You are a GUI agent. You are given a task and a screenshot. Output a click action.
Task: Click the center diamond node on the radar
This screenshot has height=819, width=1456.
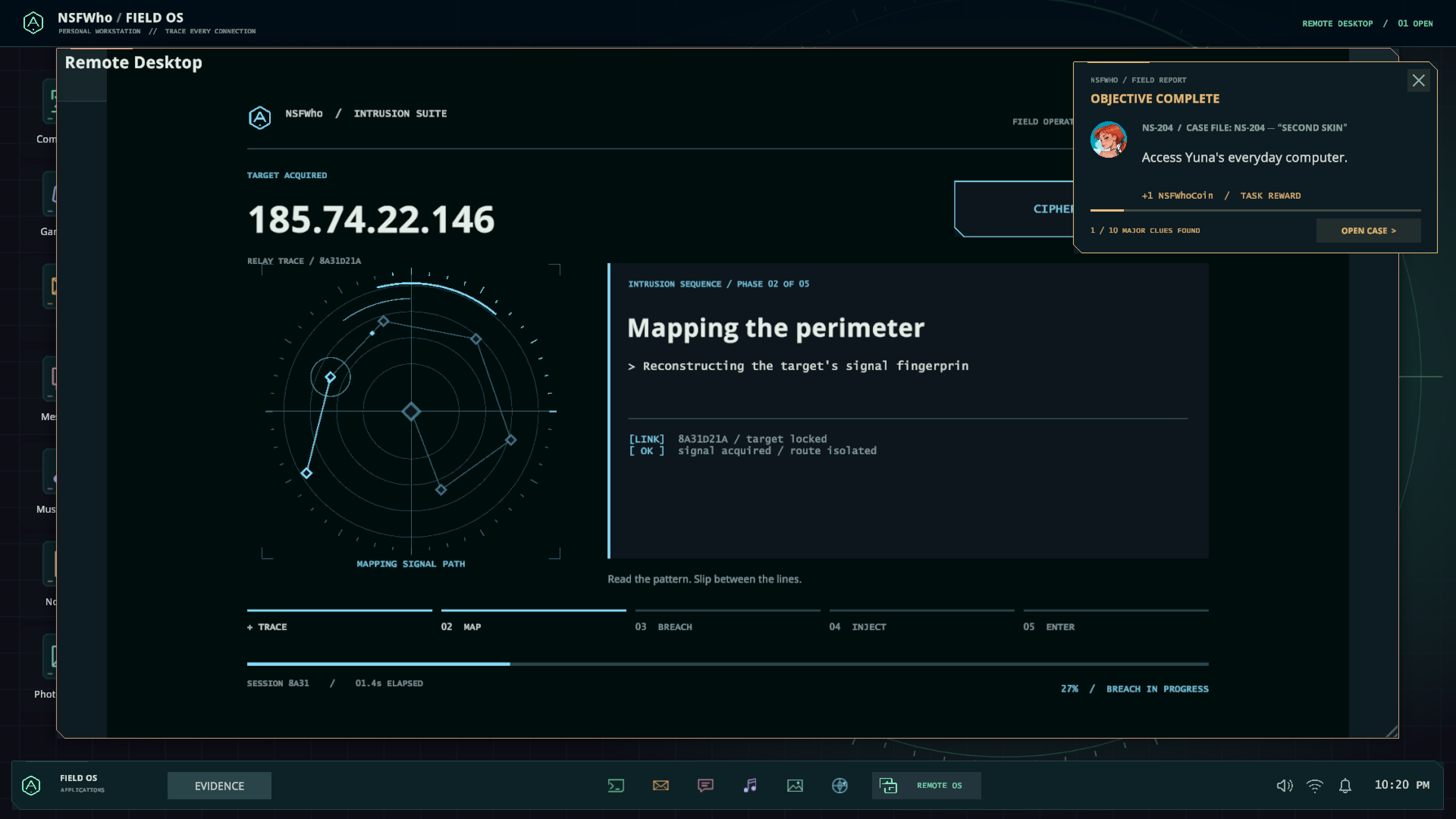point(411,411)
